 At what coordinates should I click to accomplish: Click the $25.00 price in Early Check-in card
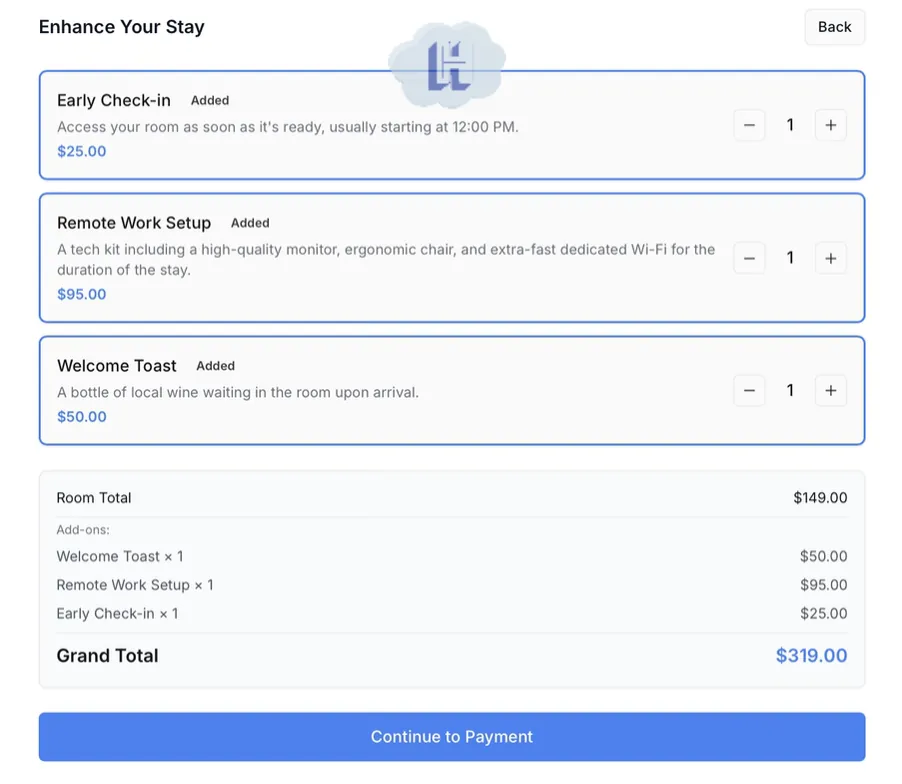click(82, 151)
